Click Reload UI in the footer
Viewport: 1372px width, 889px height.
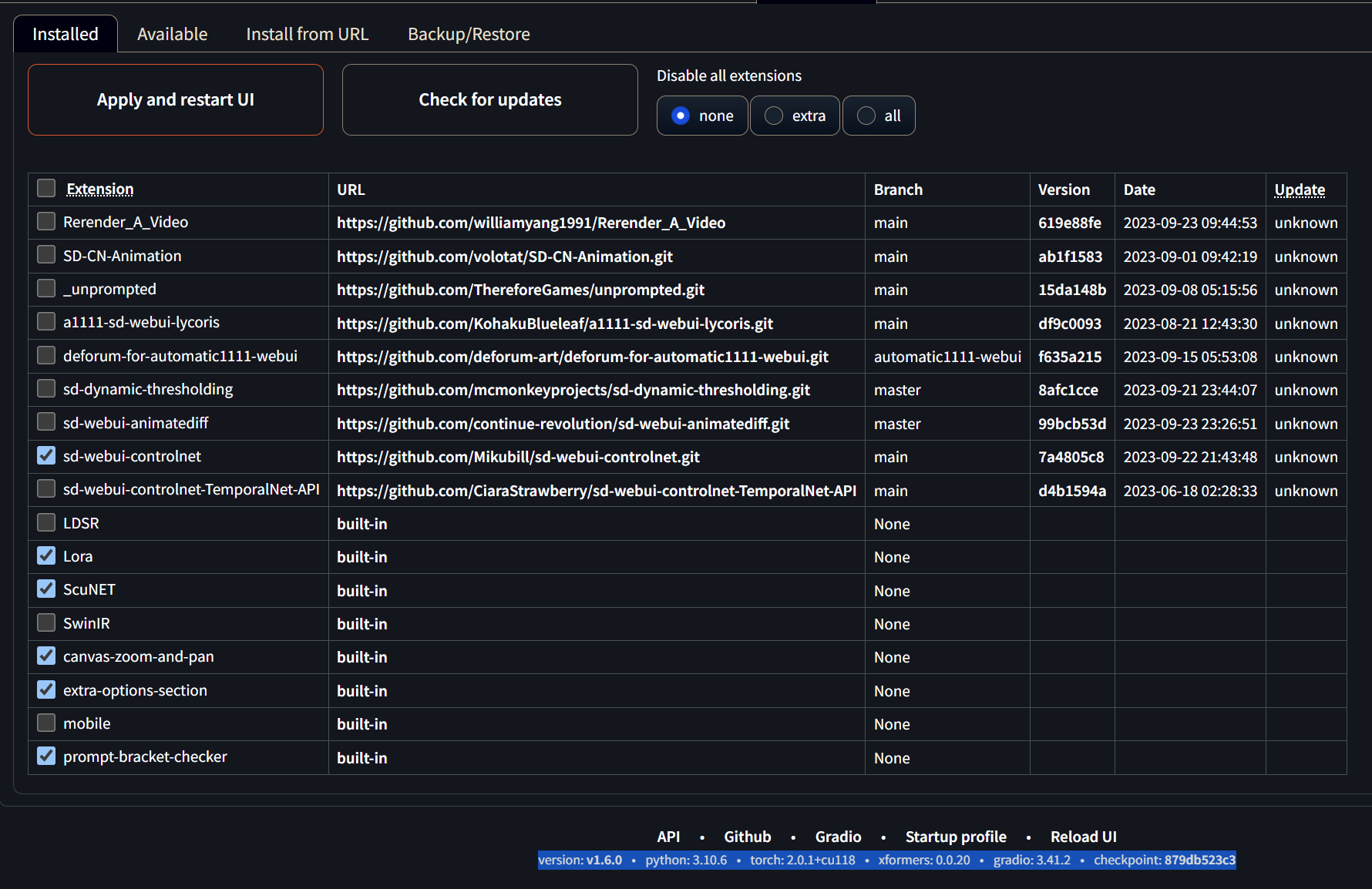point(1083,837)
